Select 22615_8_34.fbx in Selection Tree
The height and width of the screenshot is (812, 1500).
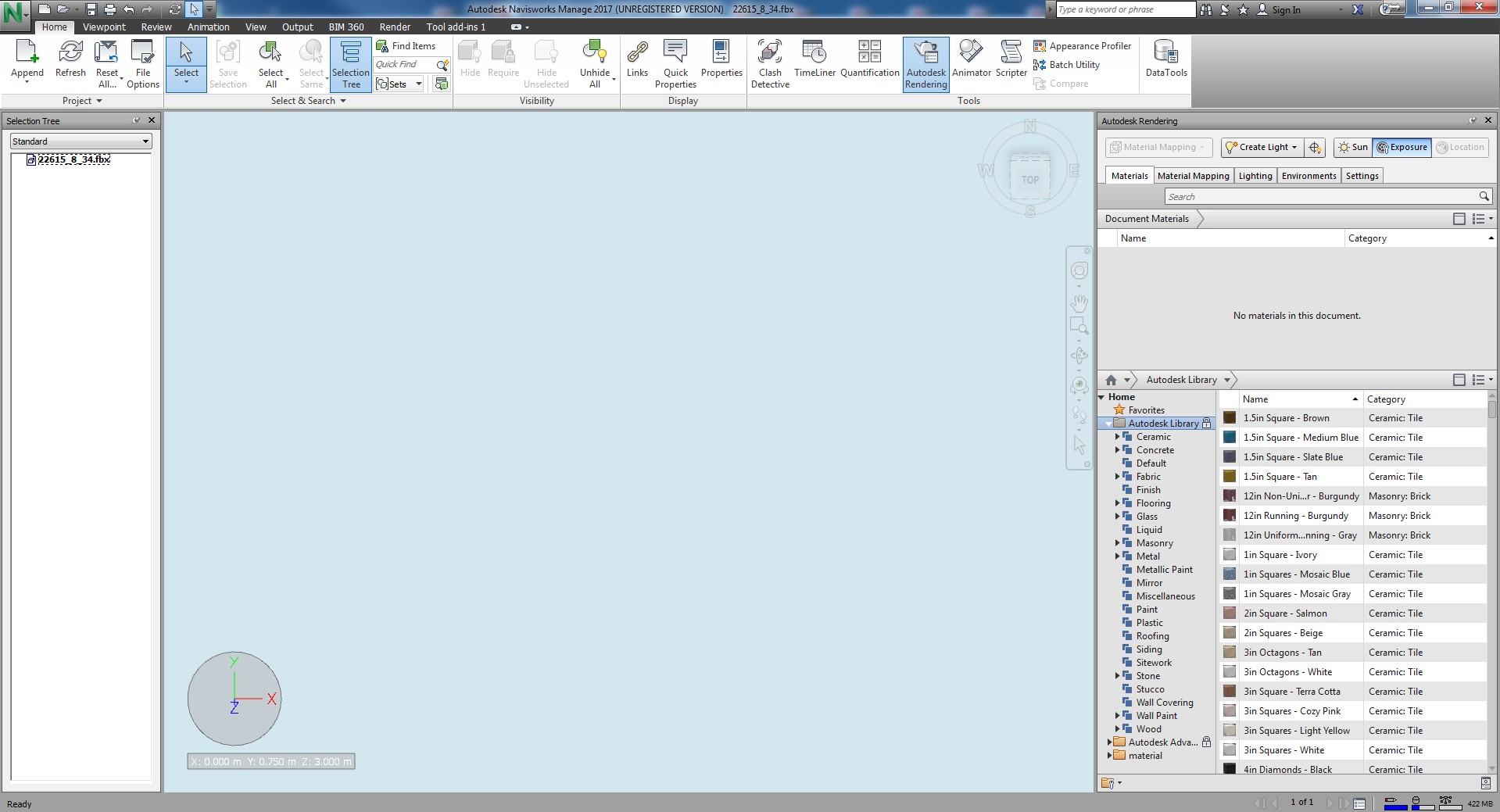tap(74, 159)
